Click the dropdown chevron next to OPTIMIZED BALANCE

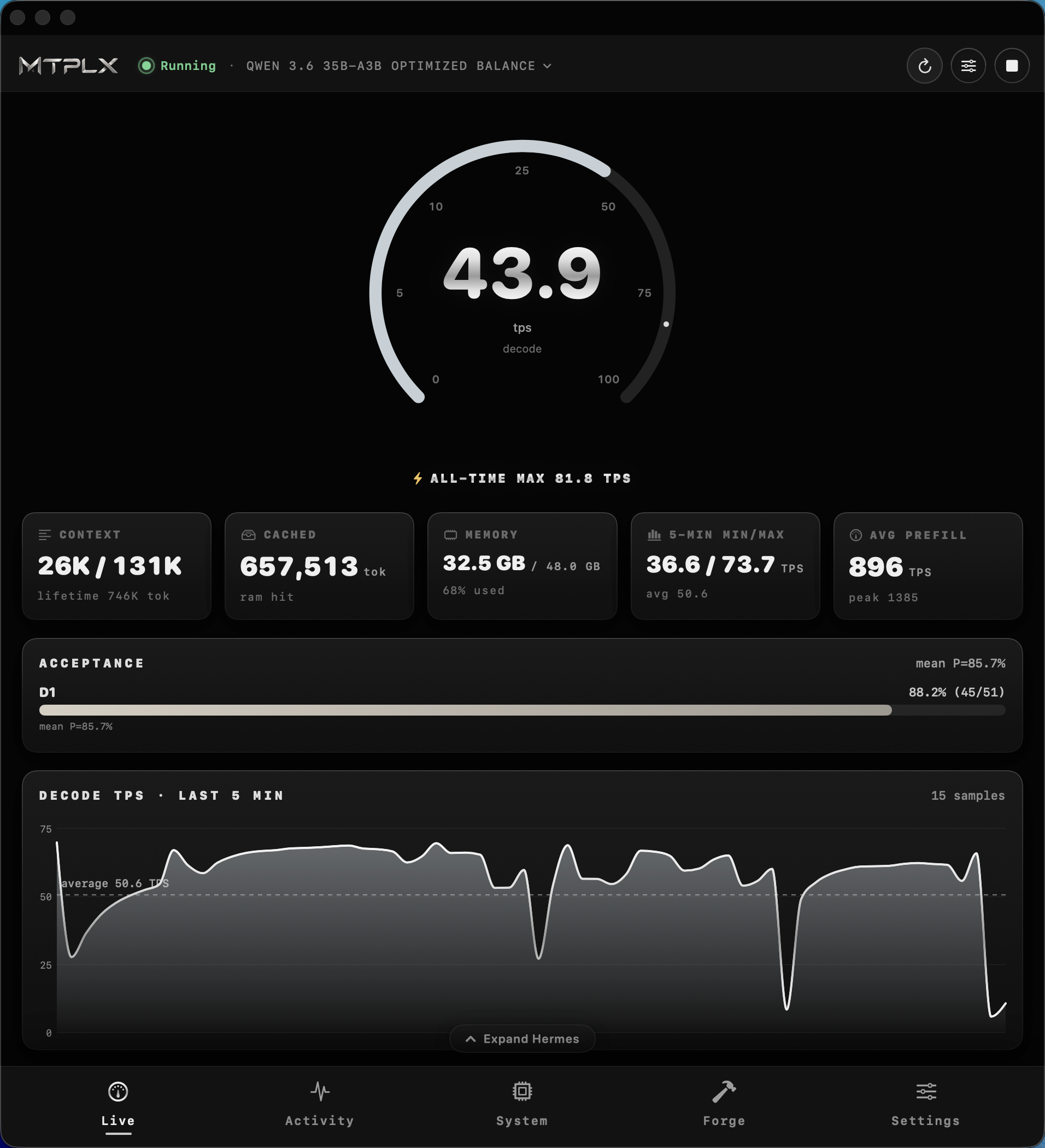point(547,66)
